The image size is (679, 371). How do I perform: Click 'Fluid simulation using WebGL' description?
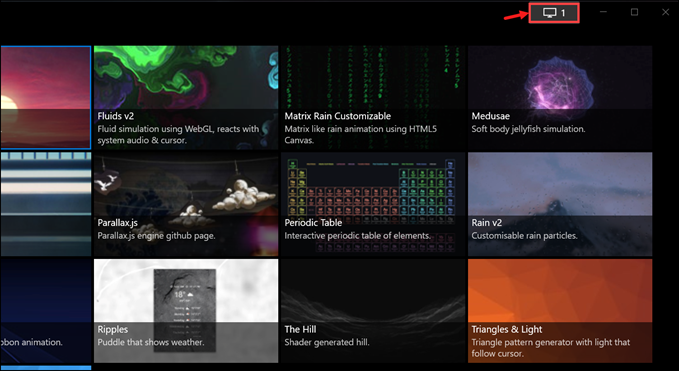tap(178, 135)
